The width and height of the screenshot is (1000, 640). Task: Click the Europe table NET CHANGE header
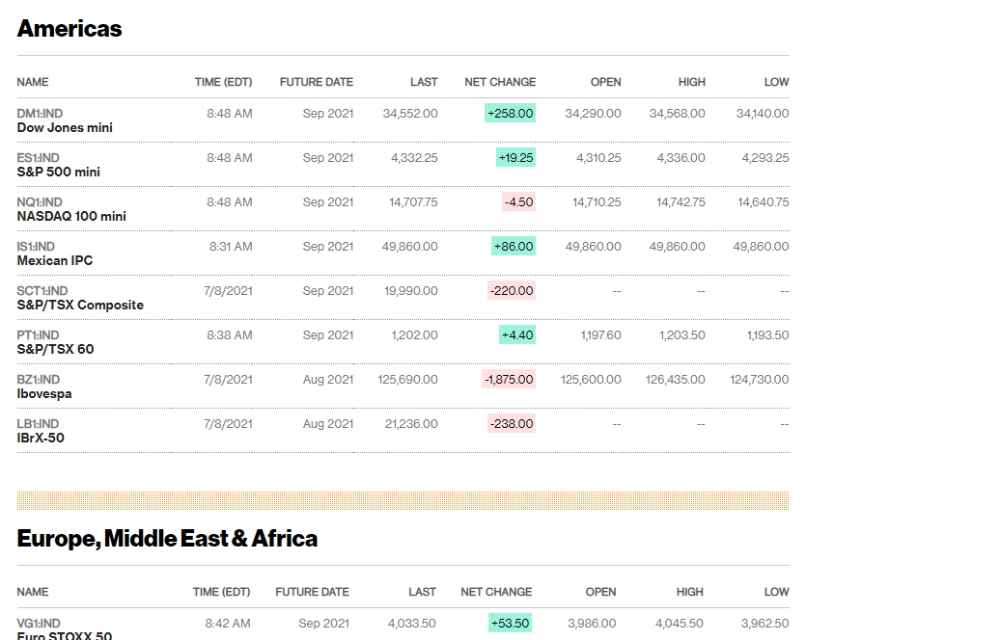click(496, 592)
